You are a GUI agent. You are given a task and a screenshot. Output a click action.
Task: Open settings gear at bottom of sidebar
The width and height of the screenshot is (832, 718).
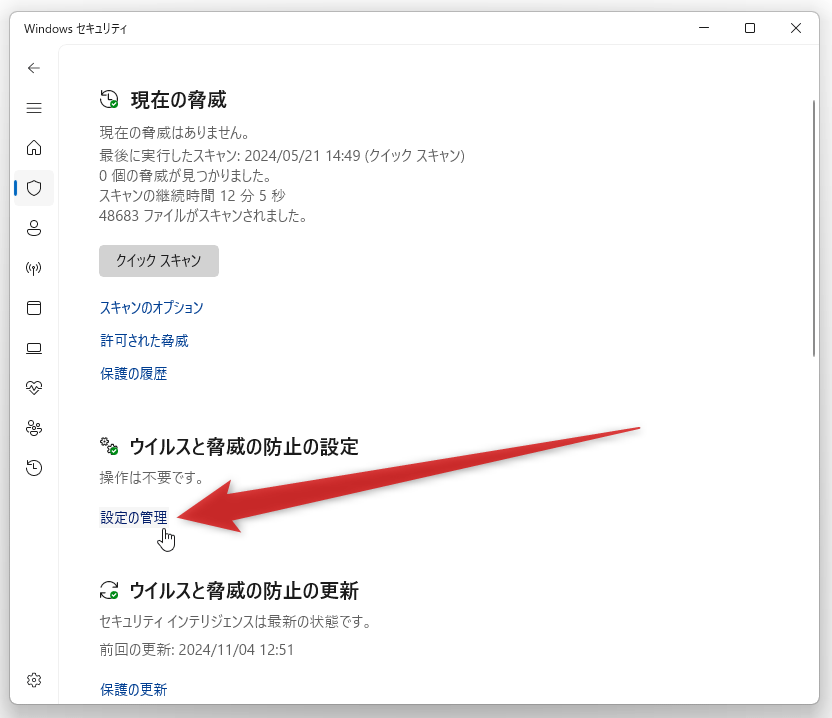[34, 680]
